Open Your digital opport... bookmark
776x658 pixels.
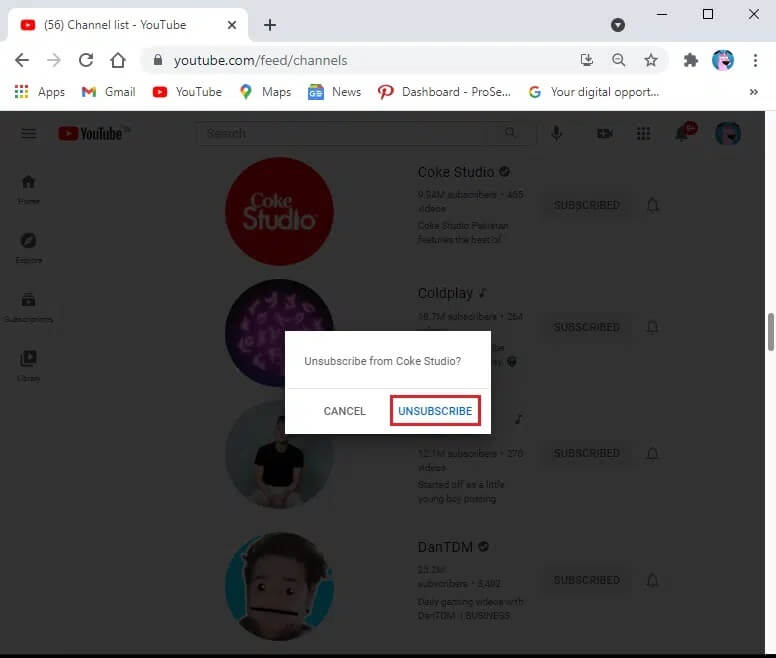pyautogui.click(x=593, y=92)
